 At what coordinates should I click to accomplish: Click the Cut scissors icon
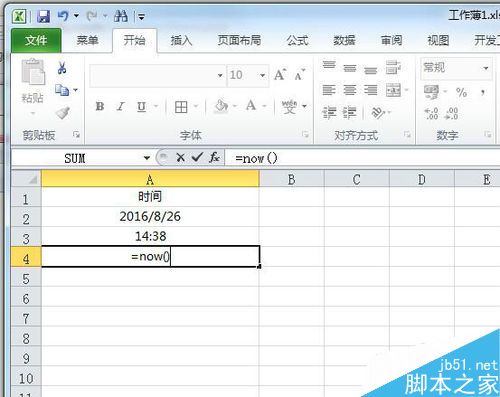coord(62,68)
